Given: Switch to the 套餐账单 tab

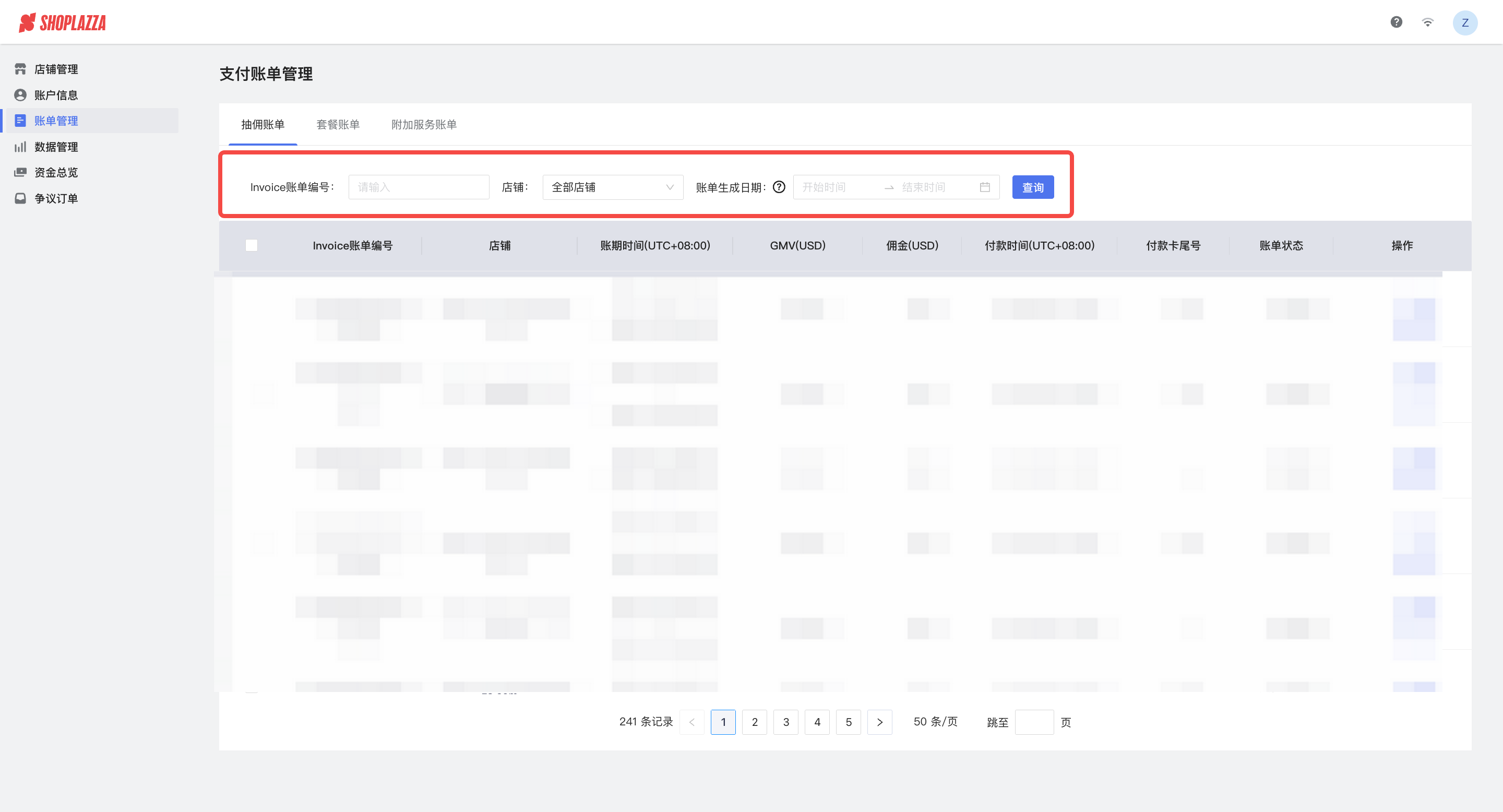Looking at the screenshot, I should click(338, 124).
